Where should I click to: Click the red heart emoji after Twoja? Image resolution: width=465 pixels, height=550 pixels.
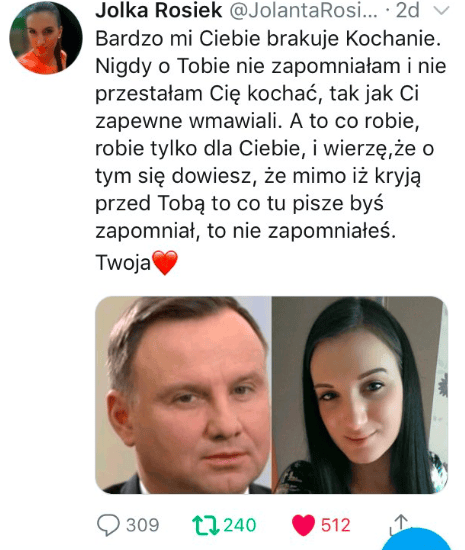pos(165,262)
